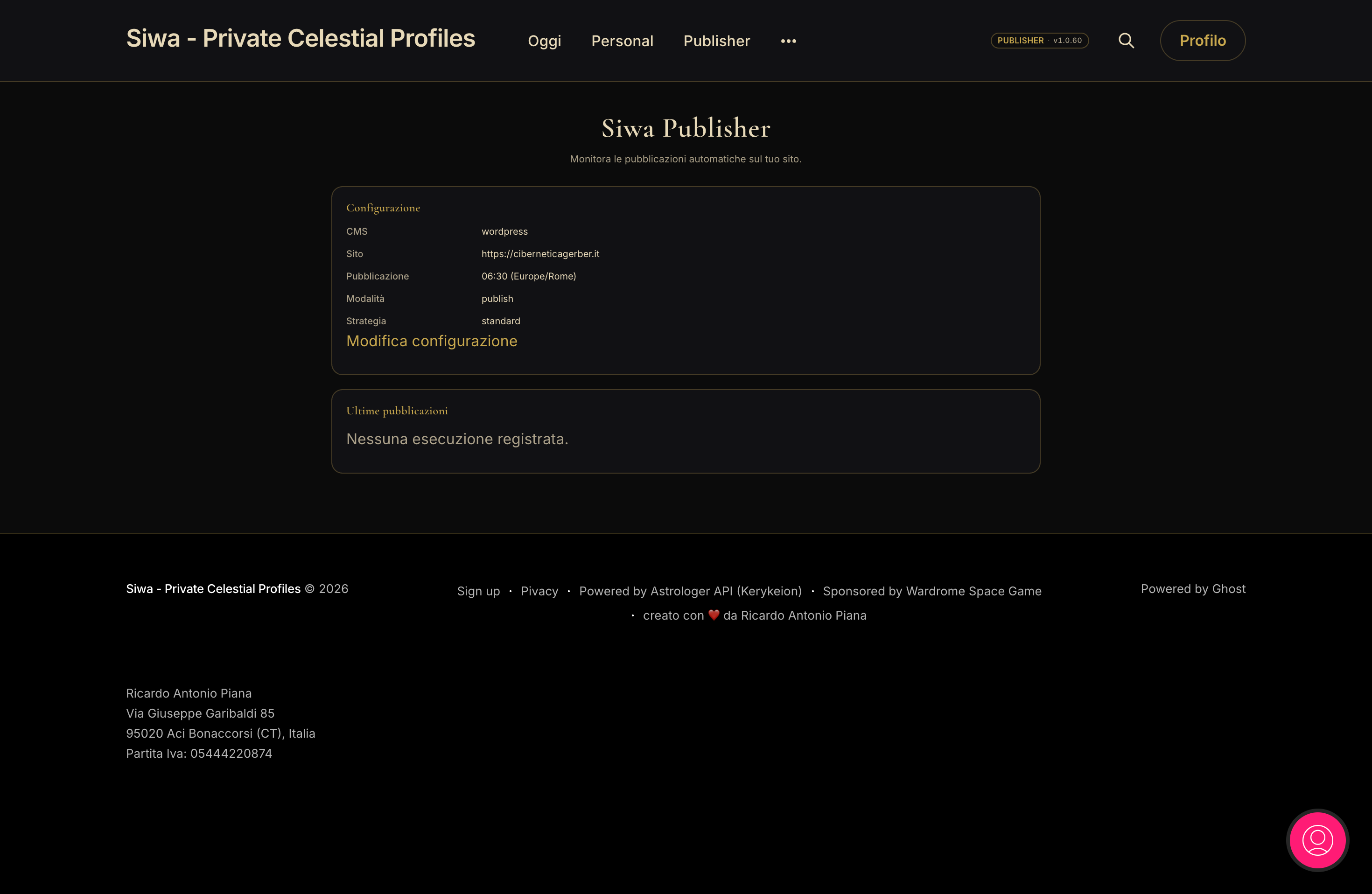Open the Sign up footer link
Screen dimensions: 1372x894
click(x=478, y=591)
